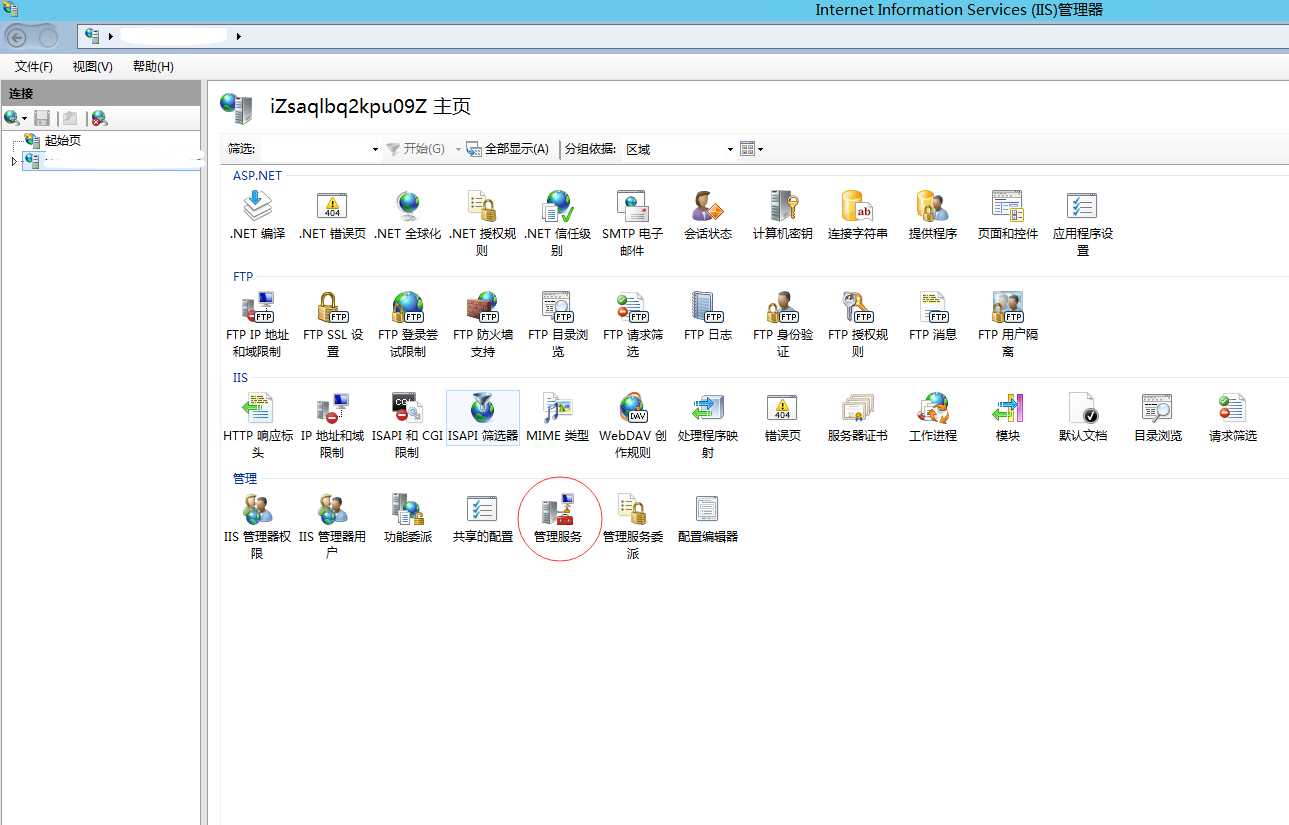Open the .NET 错误页 feature
1289x825 pixels.
pos(332,216)
